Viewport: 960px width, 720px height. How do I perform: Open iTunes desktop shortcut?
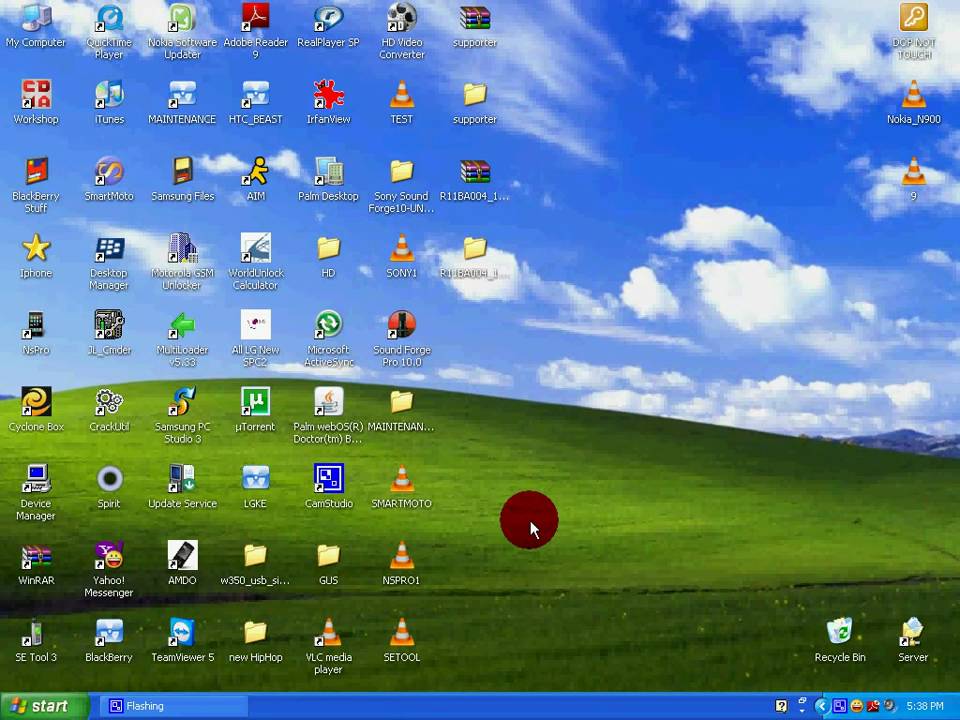pos(109,94)
